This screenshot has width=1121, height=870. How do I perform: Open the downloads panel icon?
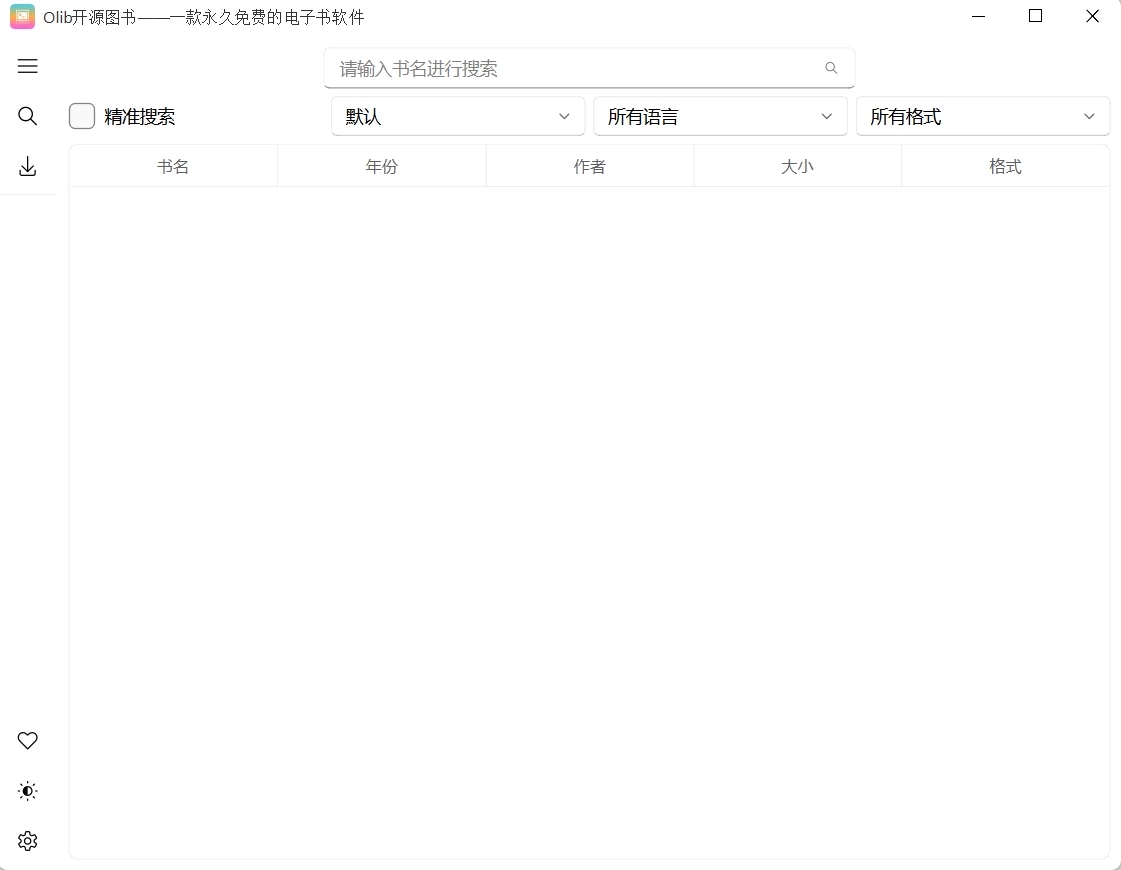coord(27,167)
